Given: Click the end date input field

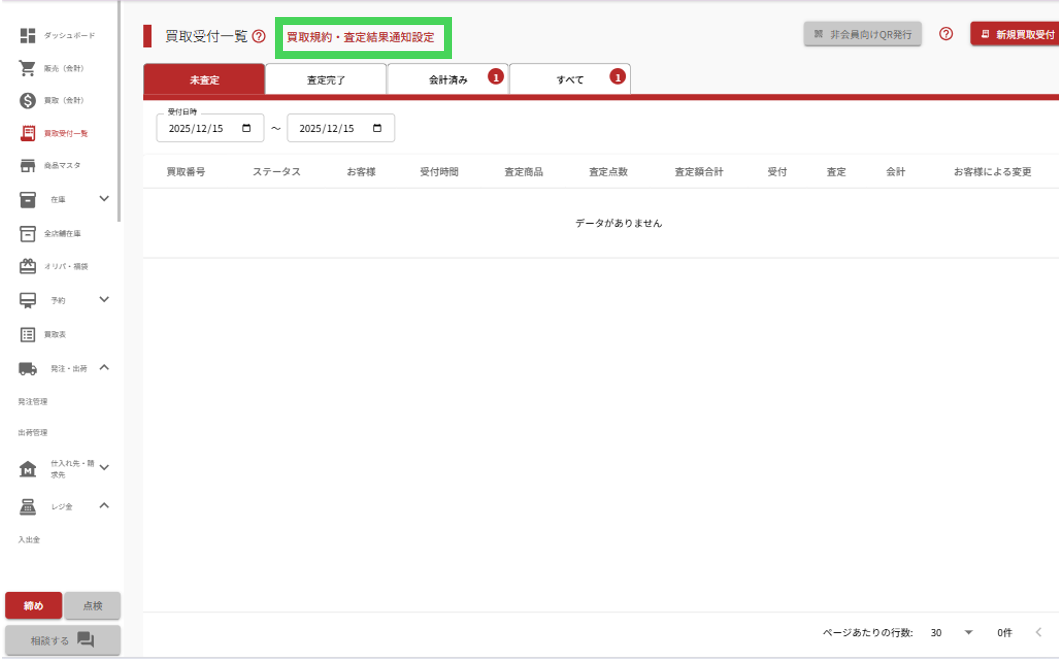Looking at the screenshot, I should (x=332, y=128).
